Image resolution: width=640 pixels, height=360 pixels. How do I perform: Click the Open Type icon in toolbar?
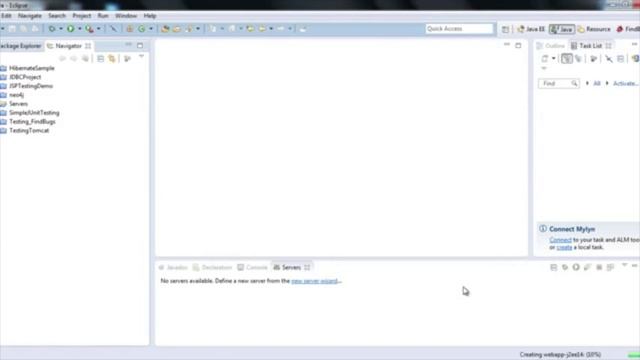[165, 29]
